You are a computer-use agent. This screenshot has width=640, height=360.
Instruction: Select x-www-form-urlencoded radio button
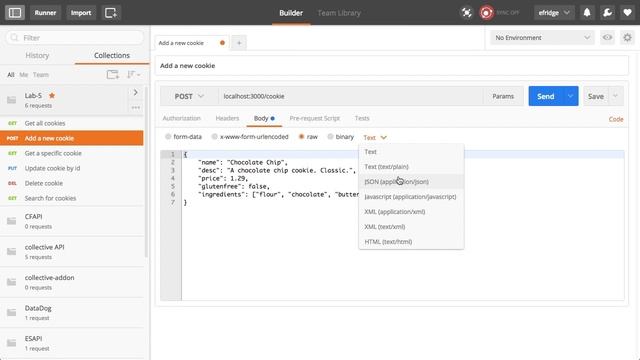click(x=214, y=137)
